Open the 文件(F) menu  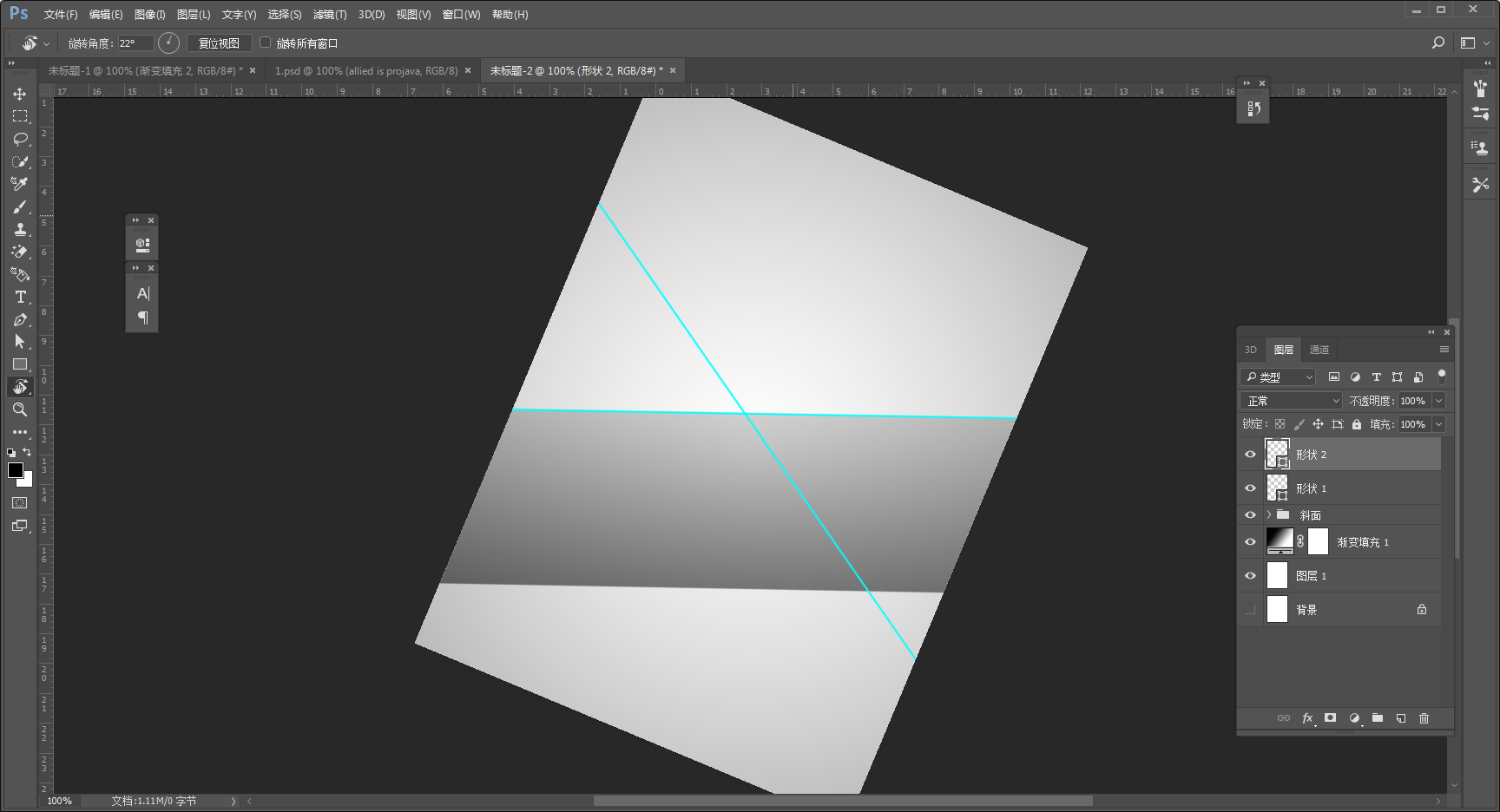[x=61, y=15]
